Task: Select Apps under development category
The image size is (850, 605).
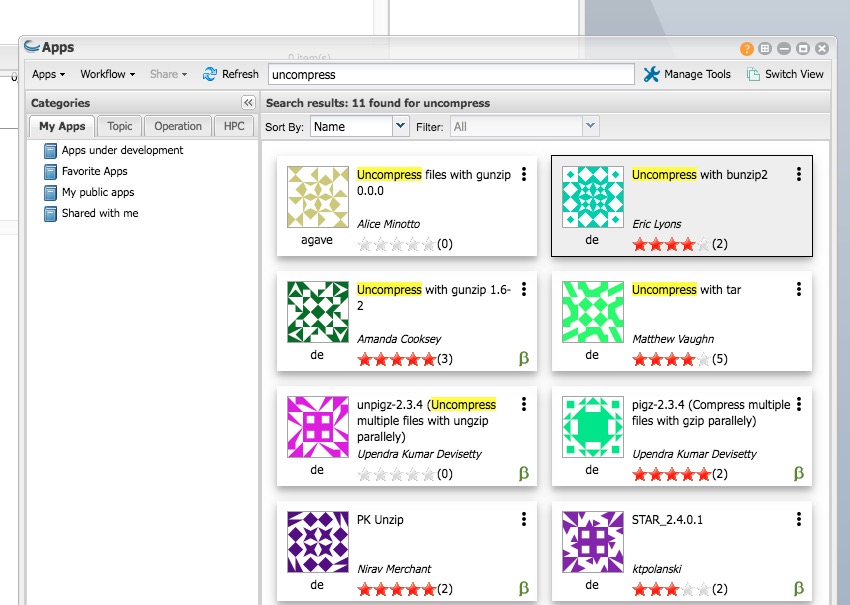Action: [x=123, y=150]
